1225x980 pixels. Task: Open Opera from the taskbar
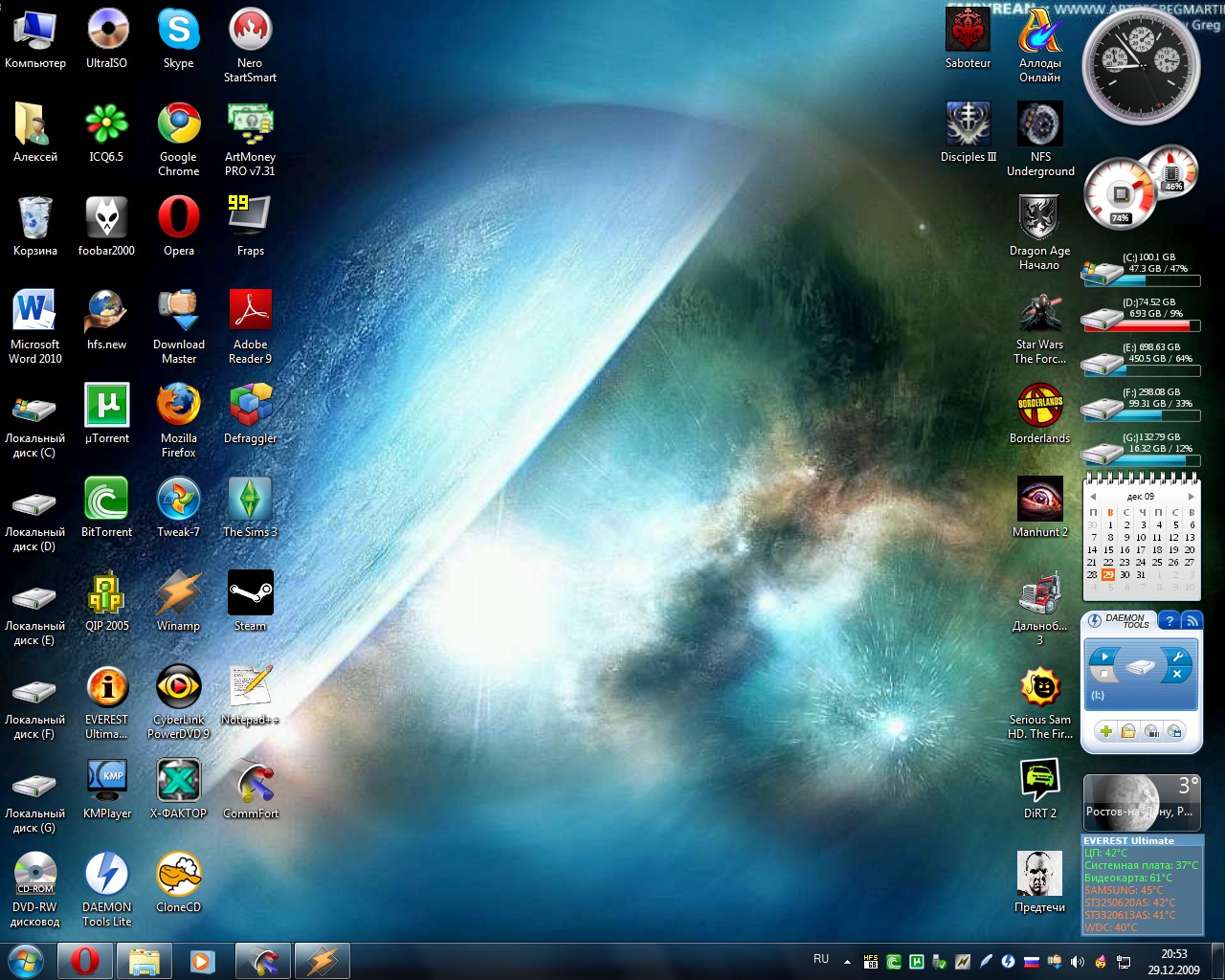coord(84,961)
